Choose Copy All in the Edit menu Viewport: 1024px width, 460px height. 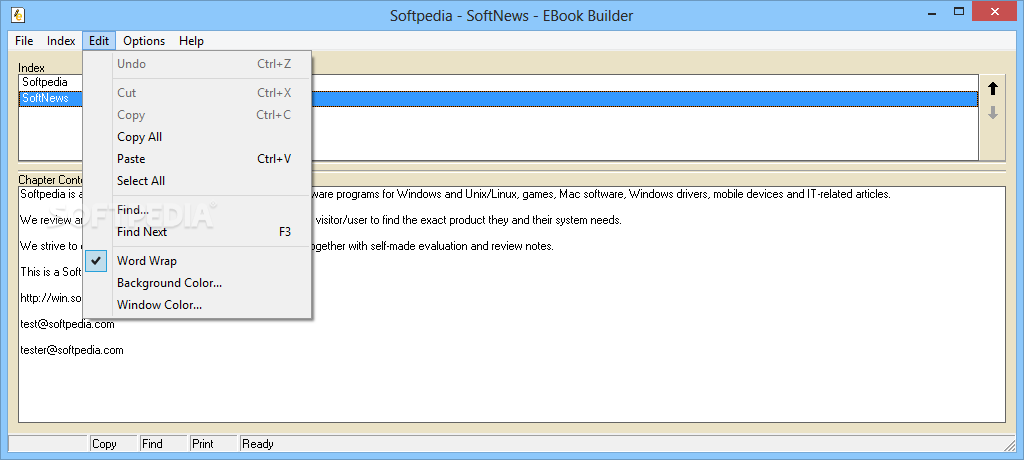[x=197, y=137]
